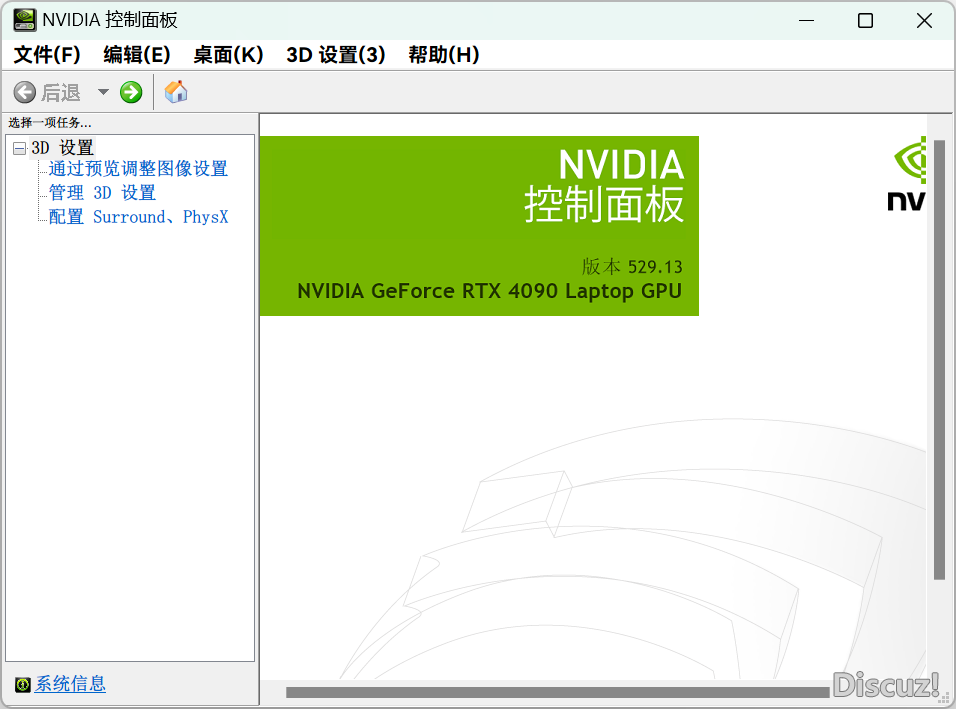
Task: Click the green forward arrow icon
Action: point(130,93)
